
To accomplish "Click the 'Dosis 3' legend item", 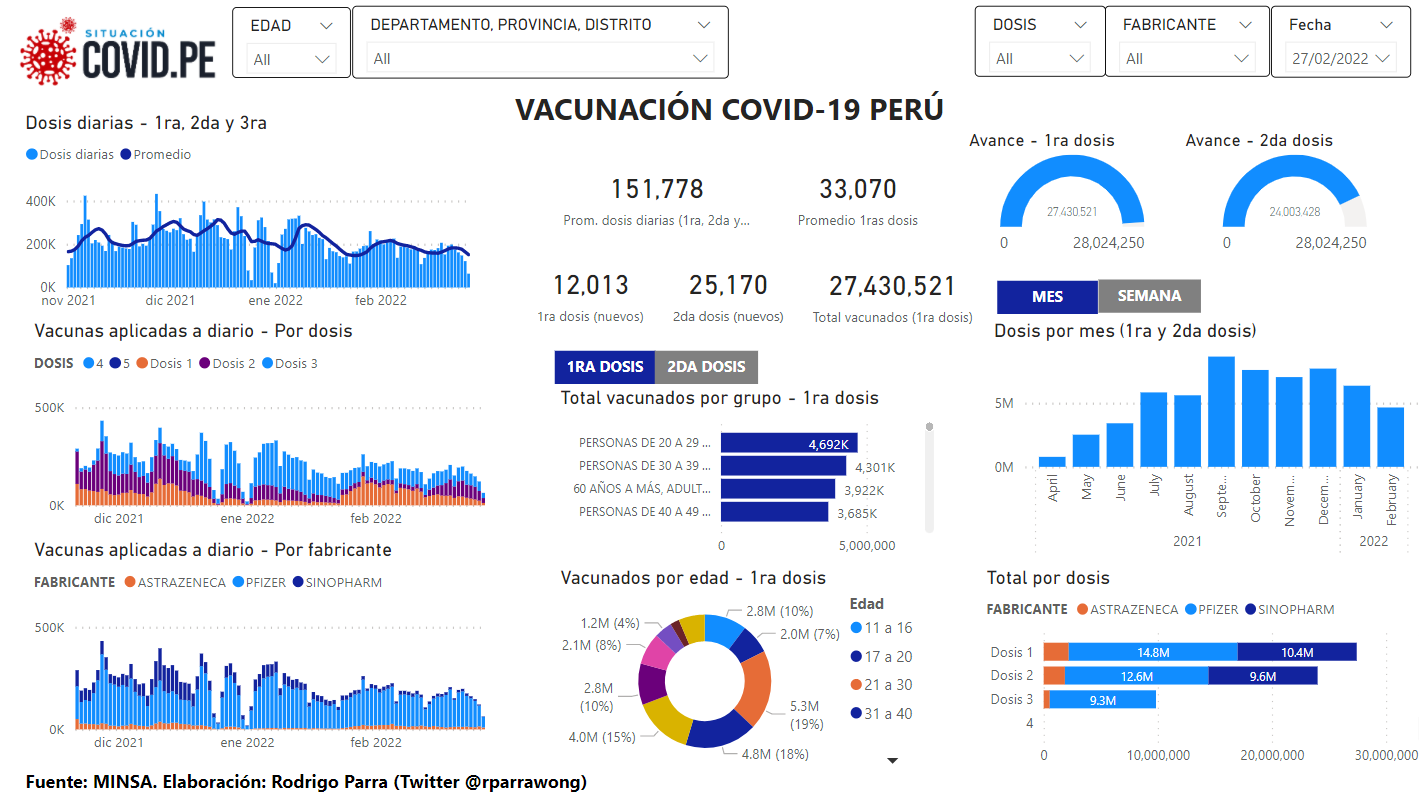I will 290,364.
